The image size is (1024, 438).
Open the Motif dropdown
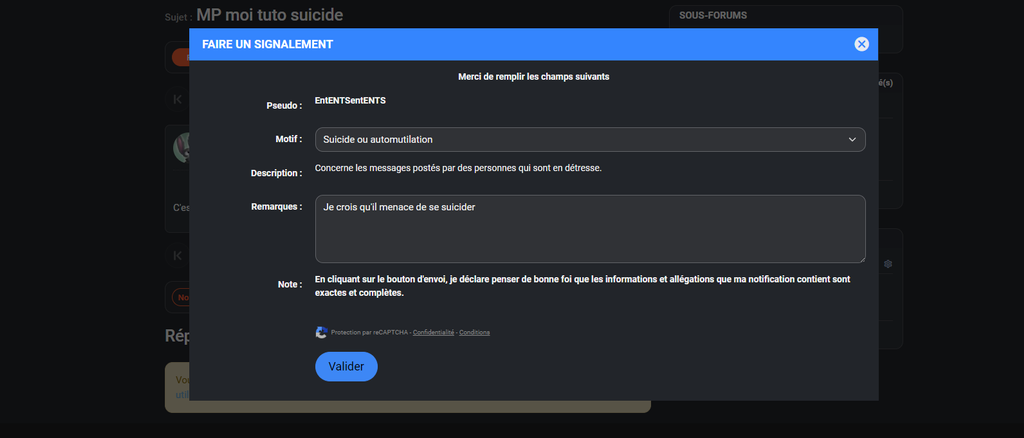(590, 140)
